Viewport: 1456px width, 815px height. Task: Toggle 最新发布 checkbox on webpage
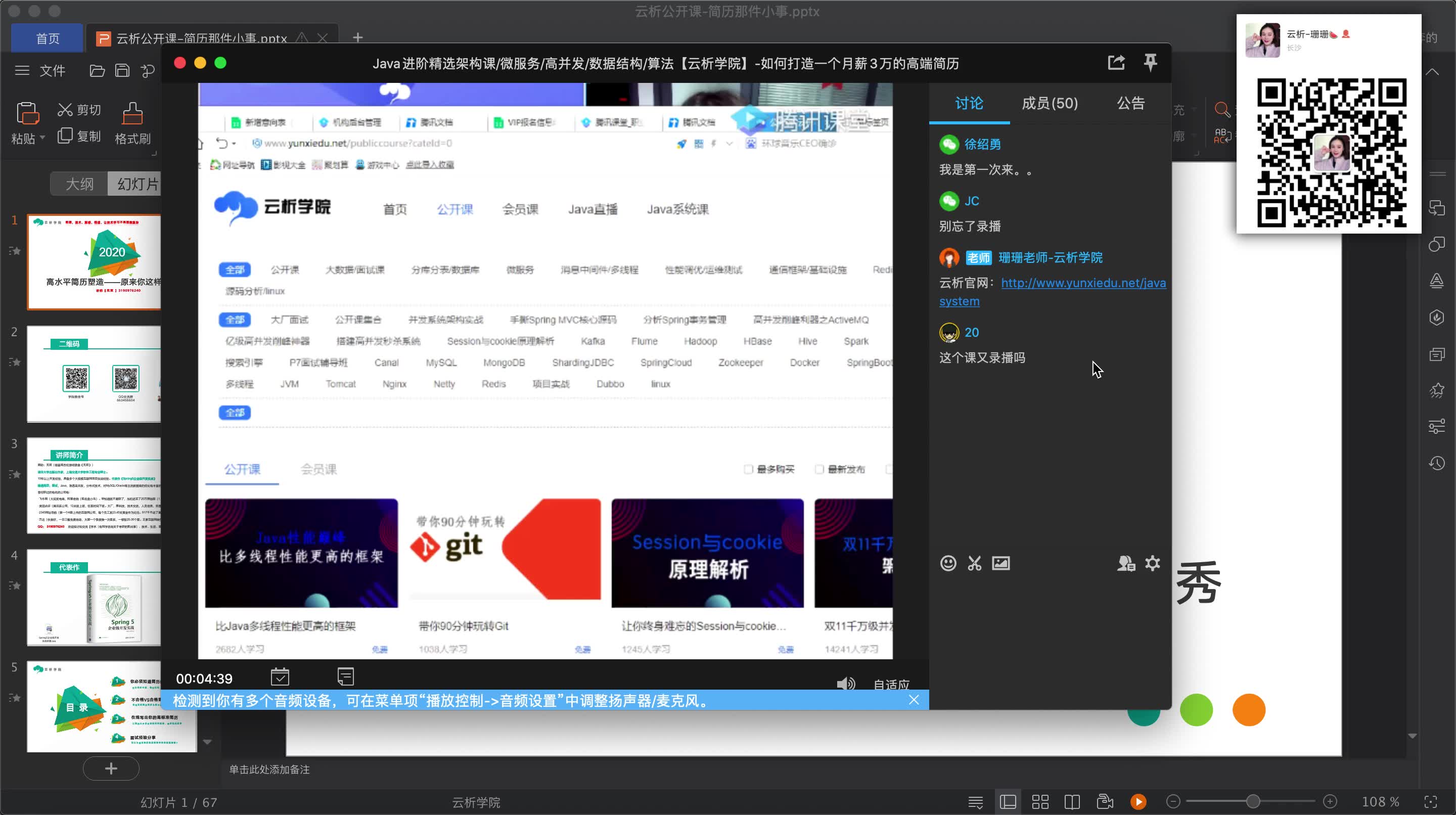click(819, 469)
